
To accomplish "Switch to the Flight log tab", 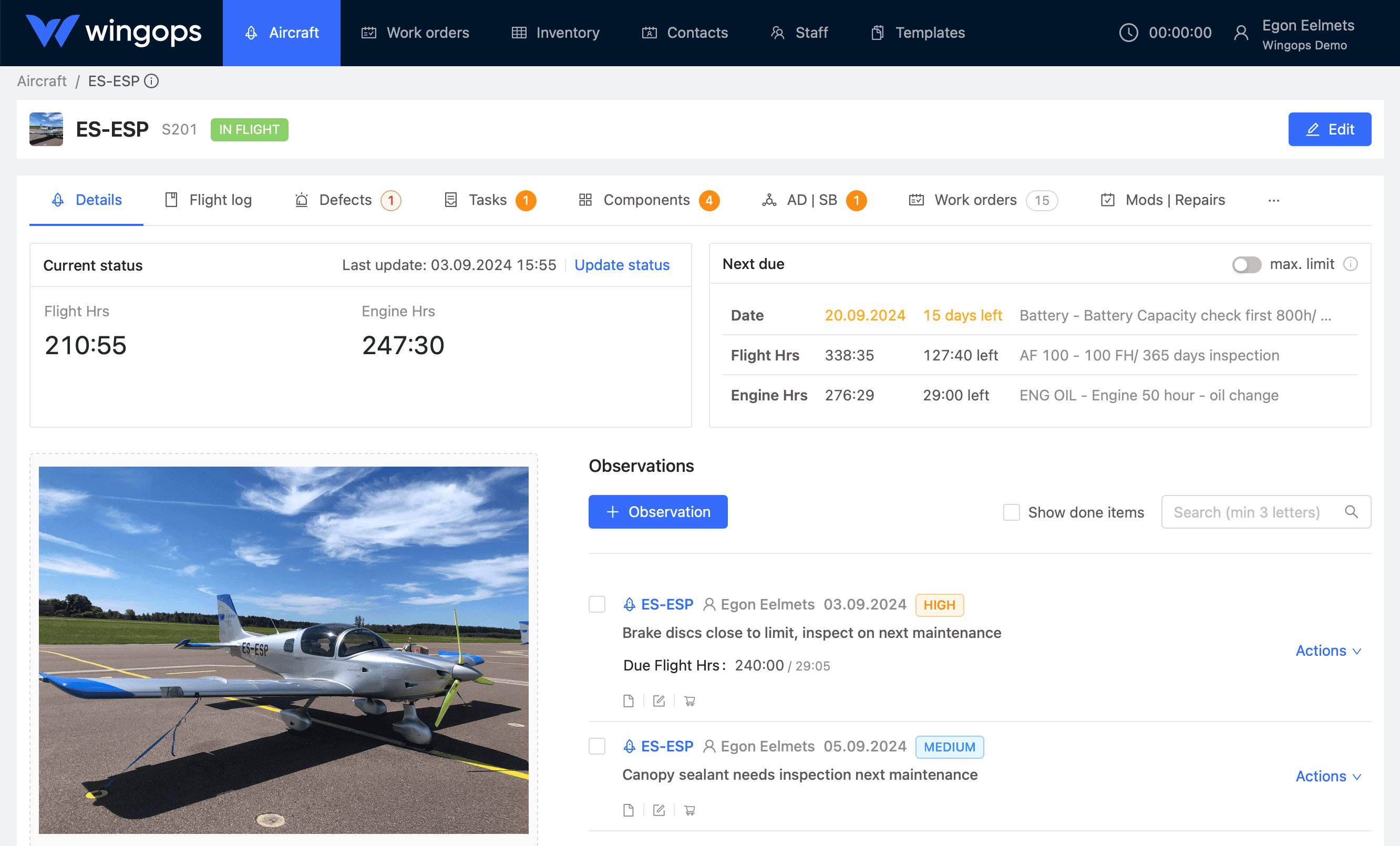I will click(209, 200).
